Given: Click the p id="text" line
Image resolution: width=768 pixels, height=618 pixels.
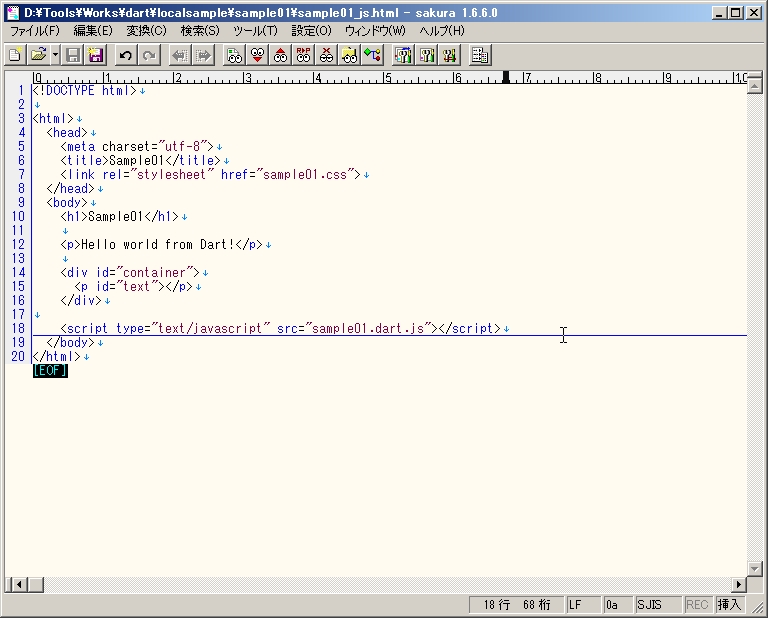Looking at the screenshot, I should (x=134, y=286).
